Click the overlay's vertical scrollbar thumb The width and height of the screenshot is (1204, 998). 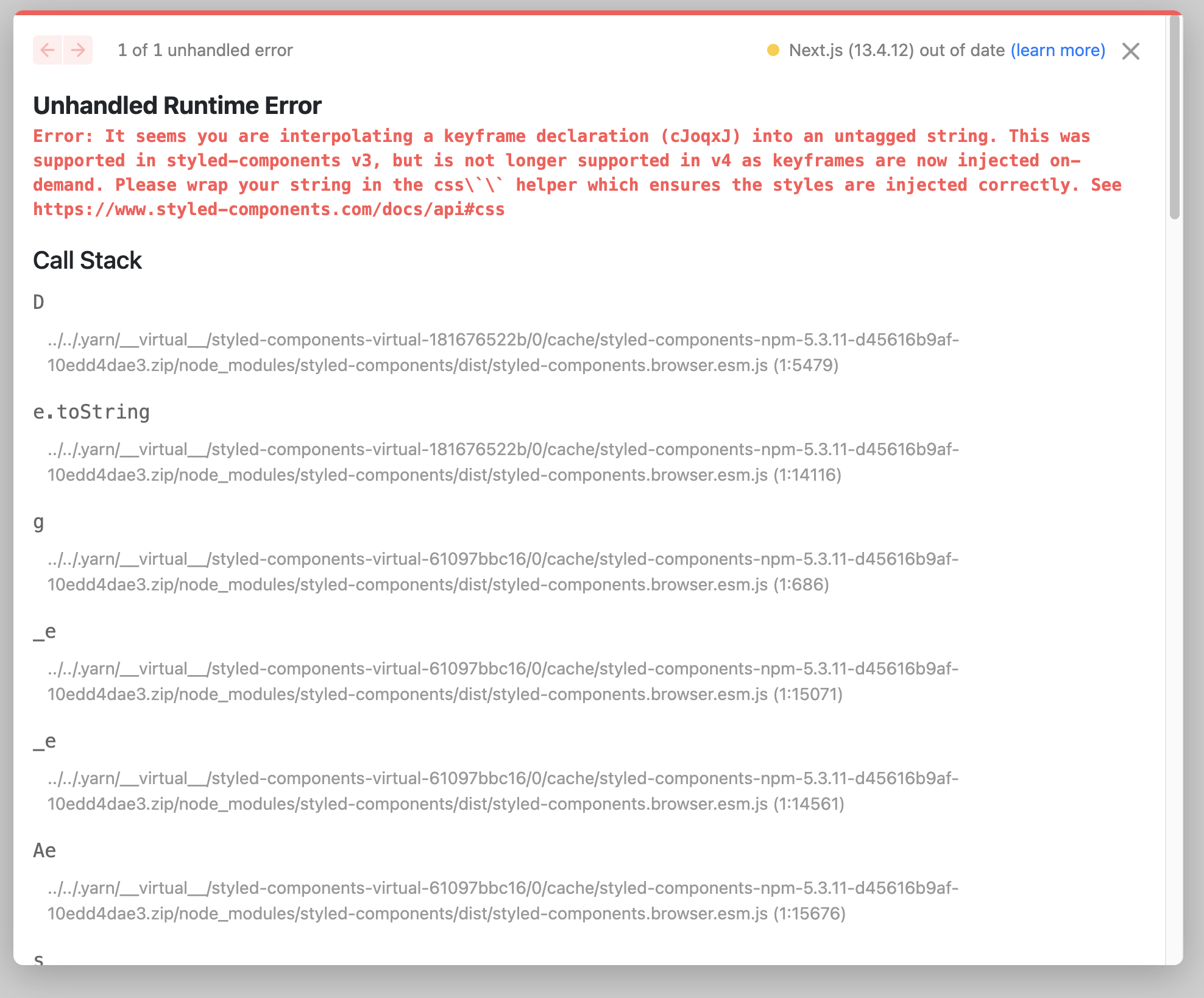coord(1174,116)
